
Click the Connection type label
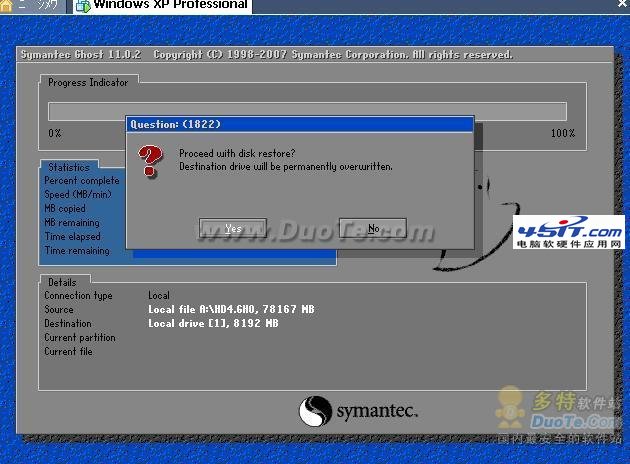tap(78, 296)
